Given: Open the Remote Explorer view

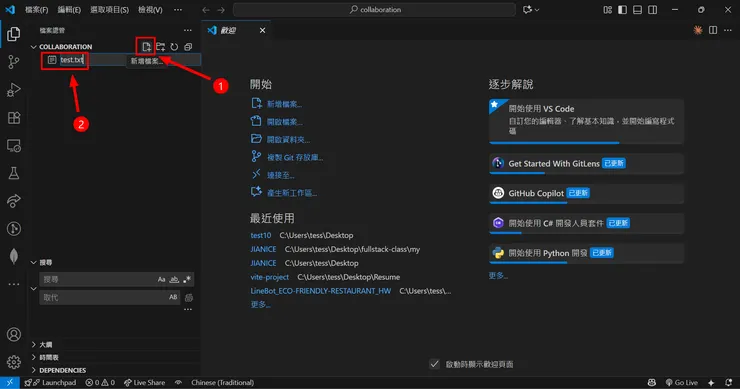Looking at the screenshot, I should pyautogui.click(x=14, y=145).
